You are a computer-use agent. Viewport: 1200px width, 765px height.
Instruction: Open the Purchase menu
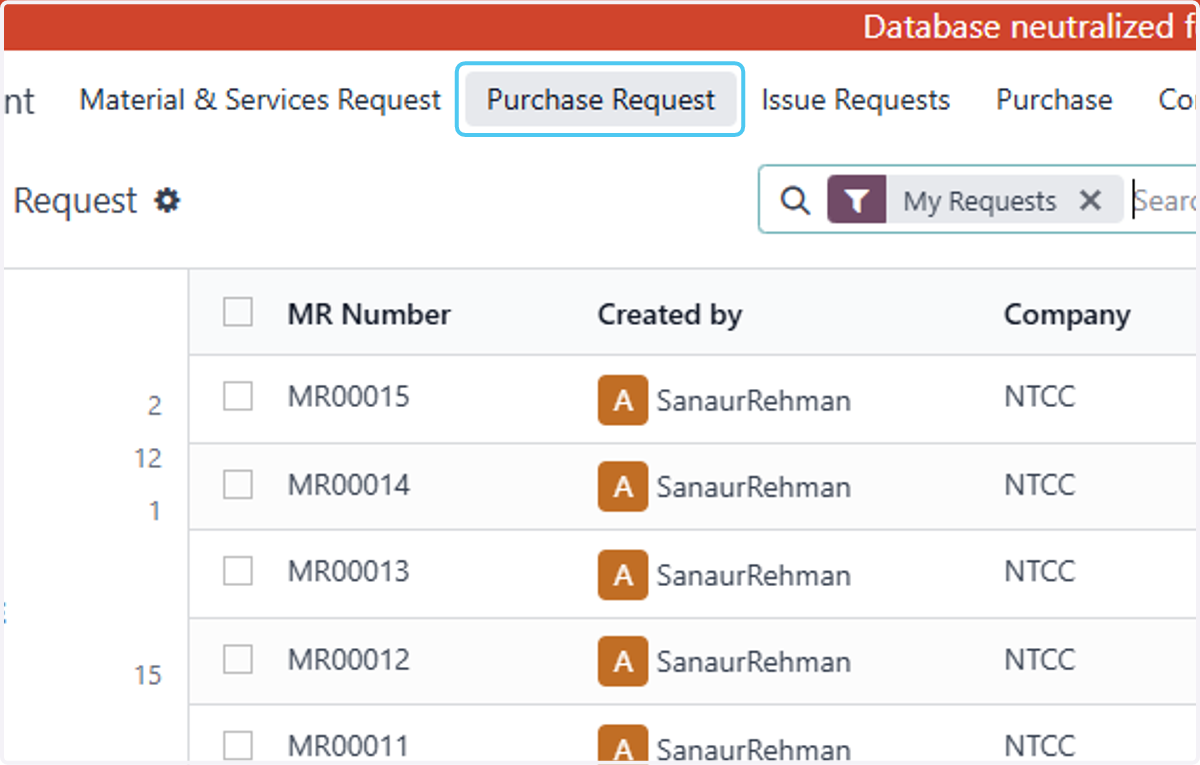click(1054, 100)
